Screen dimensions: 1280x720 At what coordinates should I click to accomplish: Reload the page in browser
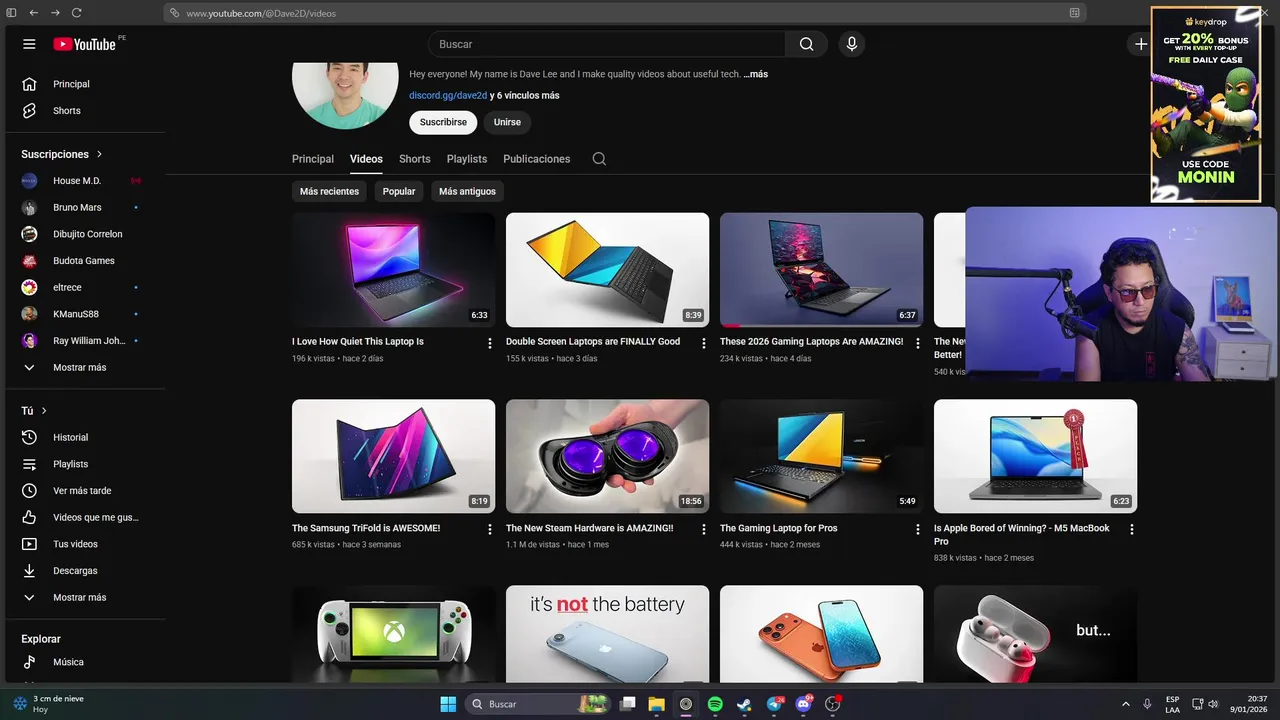coord(77,13)
